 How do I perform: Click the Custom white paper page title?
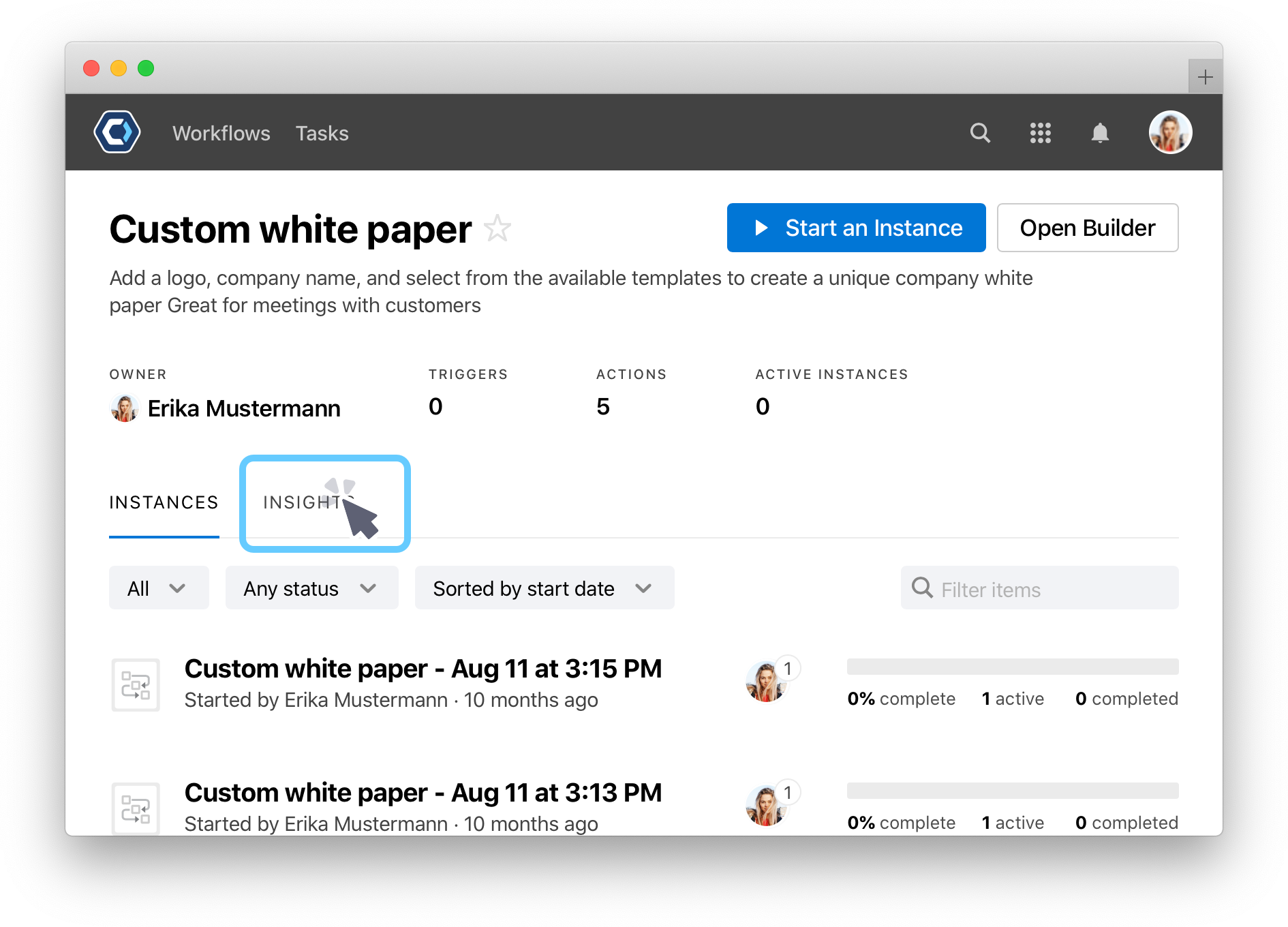(x=290, y=229)
